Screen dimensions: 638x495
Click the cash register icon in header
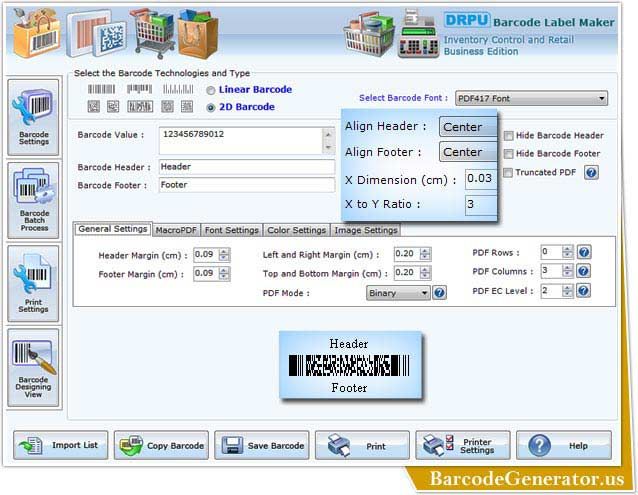[419, 34]
